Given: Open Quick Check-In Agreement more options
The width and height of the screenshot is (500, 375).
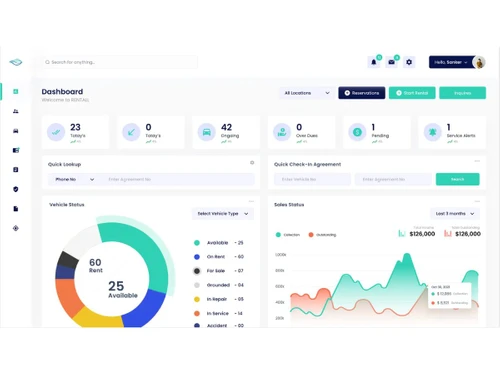Looking at the screenshot, I should click(x=477, y=161).
